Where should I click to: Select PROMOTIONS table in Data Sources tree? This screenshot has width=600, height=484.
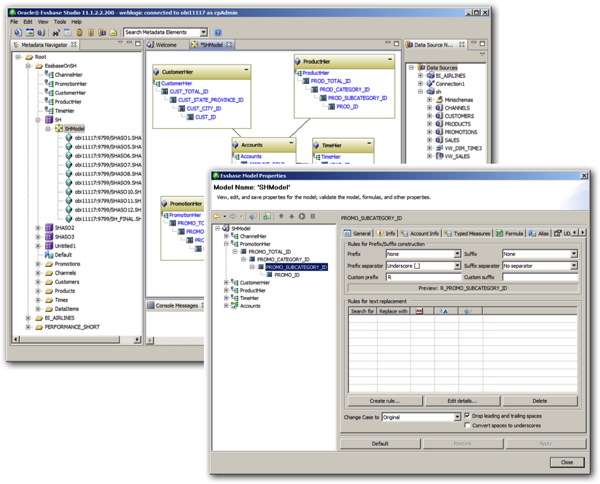coord(461,132)
